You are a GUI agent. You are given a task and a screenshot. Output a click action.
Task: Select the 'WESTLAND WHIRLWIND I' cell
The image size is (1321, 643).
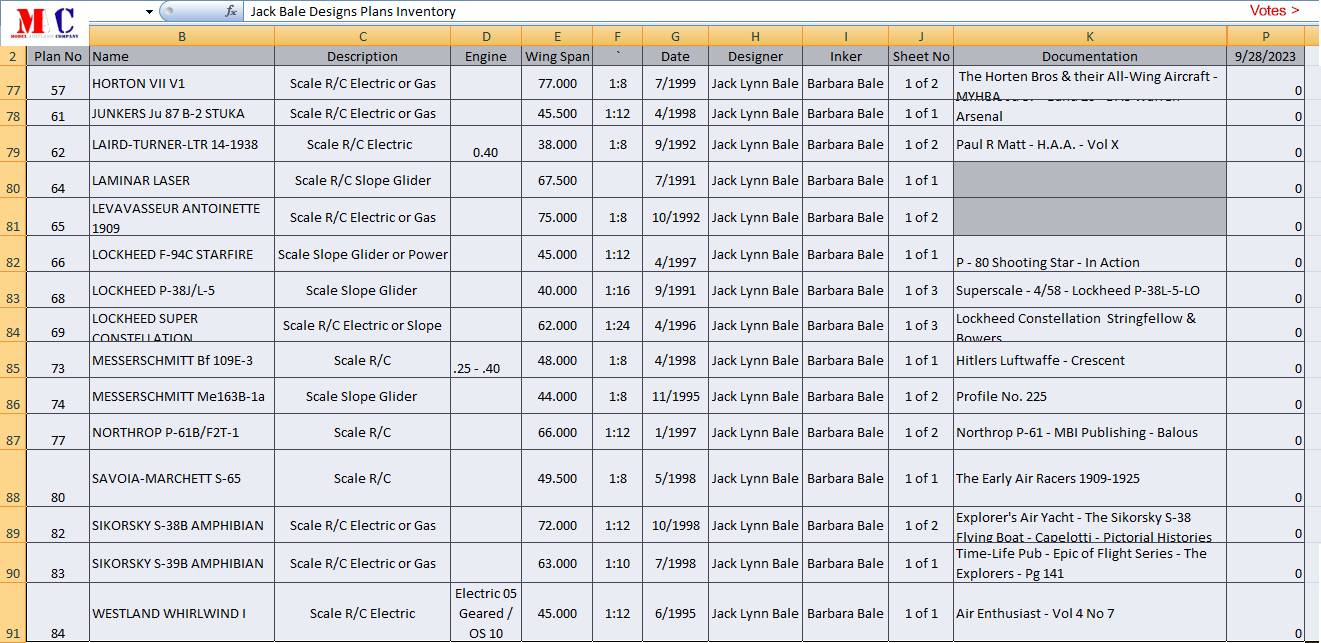pos(182,613)
